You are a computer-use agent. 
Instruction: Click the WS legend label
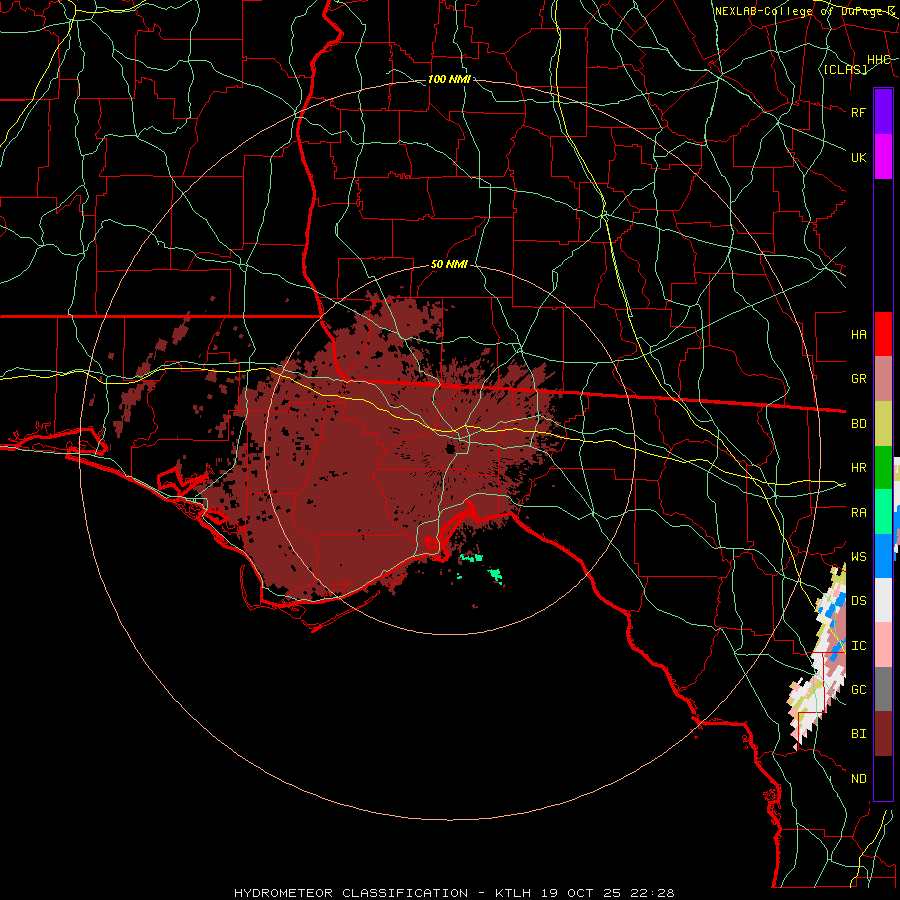tap(859, 557)
